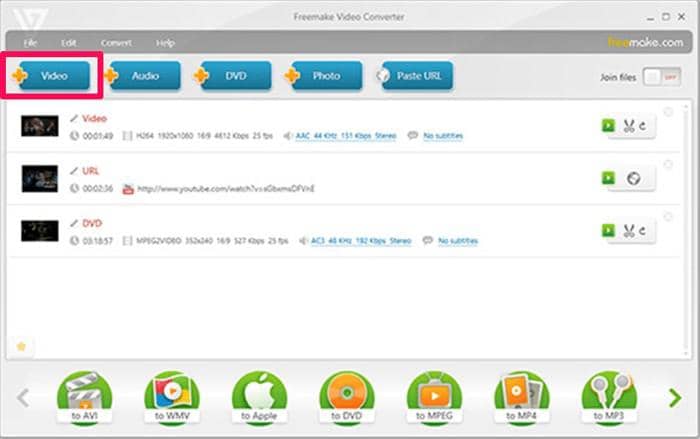700x439 pixels.
Task: Click the MPEG2VIDEO 352x240 info text
Action: [x=212, y=241]
